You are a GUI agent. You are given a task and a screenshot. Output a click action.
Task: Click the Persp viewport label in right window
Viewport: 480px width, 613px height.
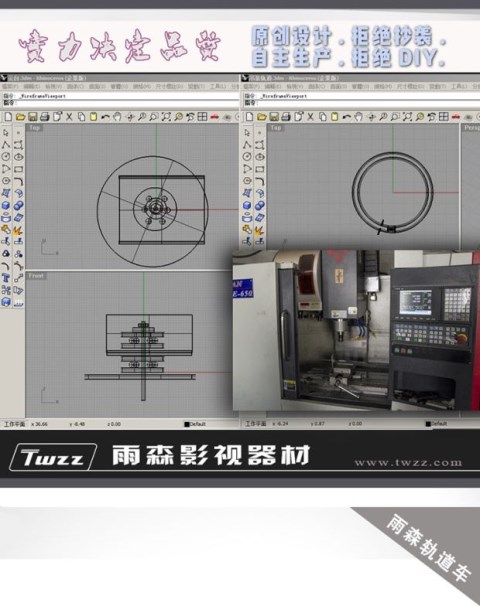click(x=472, y=128)
